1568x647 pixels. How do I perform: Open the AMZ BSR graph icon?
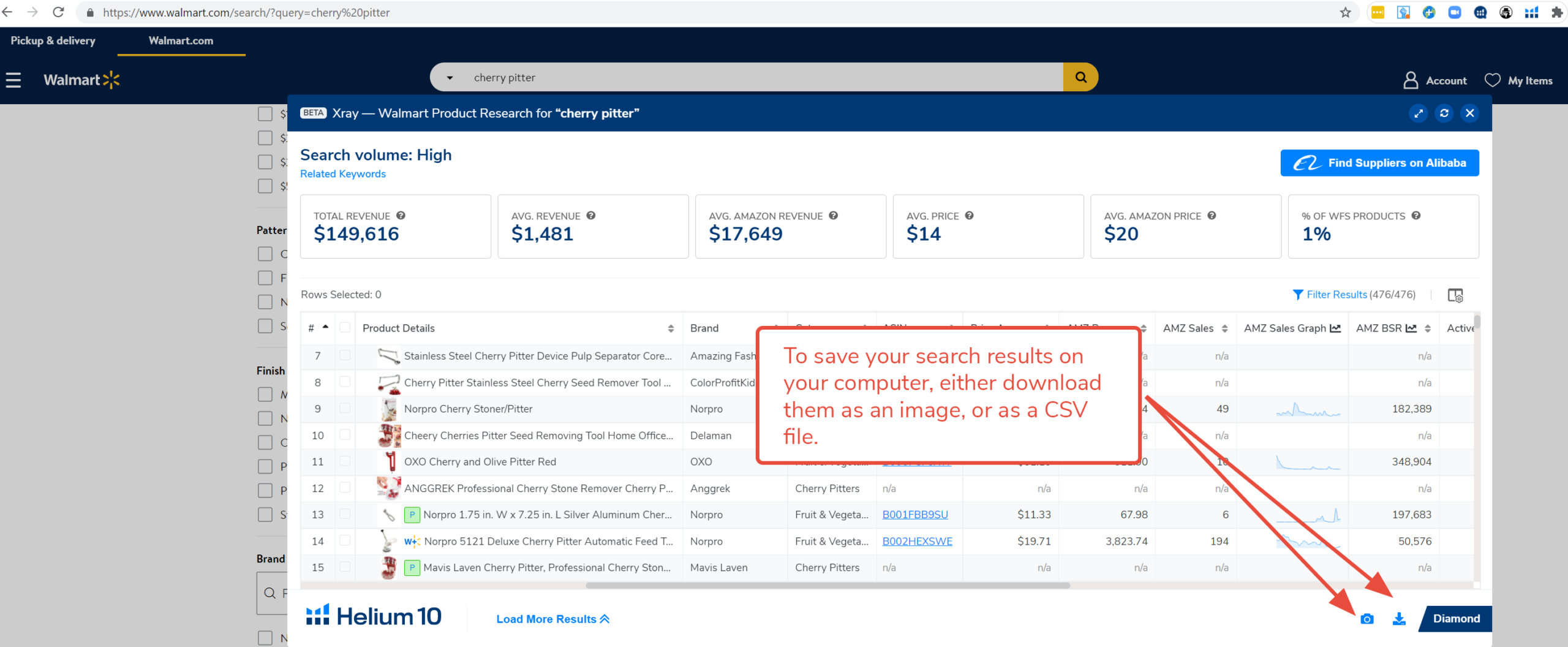click(1411, 328)
